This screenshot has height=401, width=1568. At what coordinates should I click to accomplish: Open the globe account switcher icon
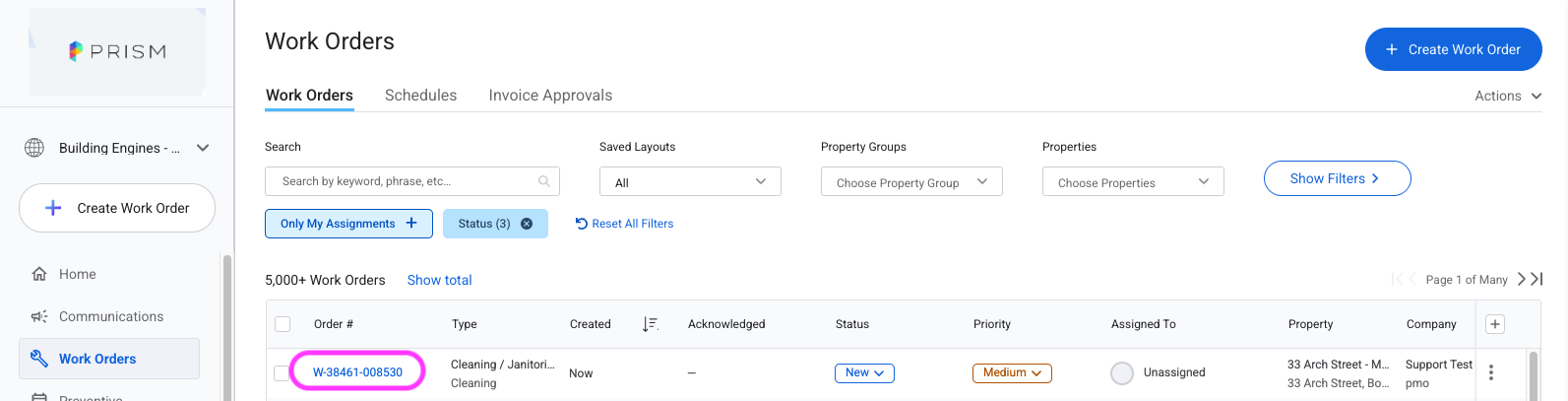click(34, 148)
